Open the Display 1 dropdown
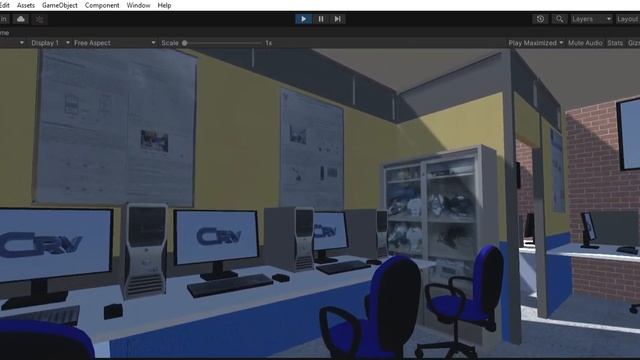The width and height of the screenshot is (640, 360). (50, 43)
